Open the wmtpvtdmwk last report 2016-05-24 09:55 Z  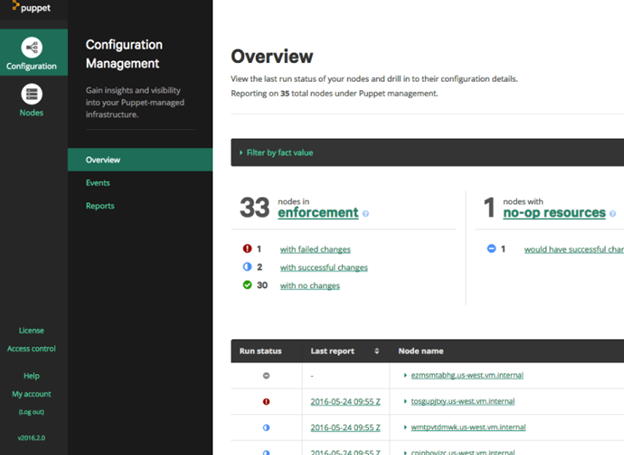click(x=345, y=428)
